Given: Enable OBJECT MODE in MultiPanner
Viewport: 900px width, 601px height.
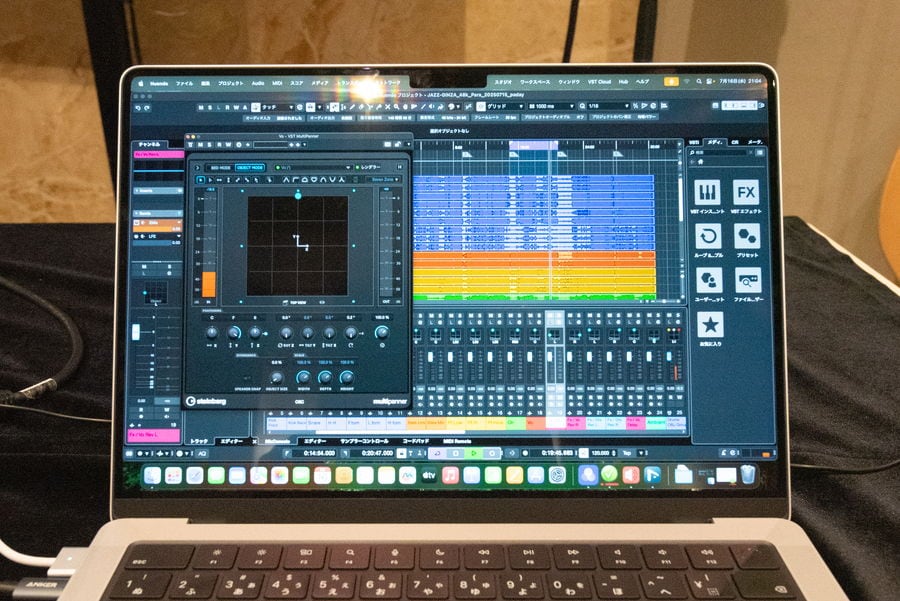Looking at the screenshot, I should tap(250, 167).
